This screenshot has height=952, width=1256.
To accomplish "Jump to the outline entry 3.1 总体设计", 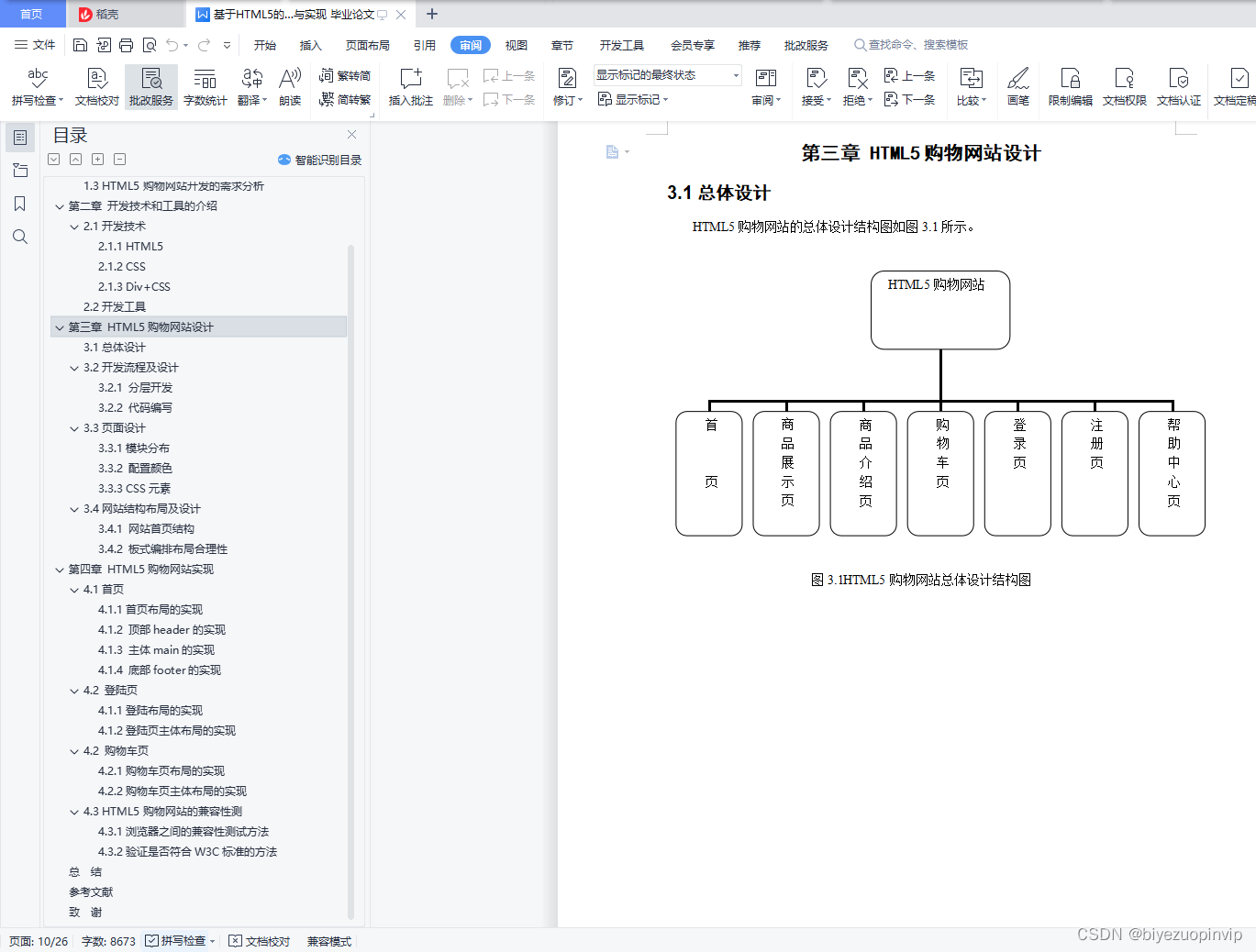I will pyautogui.click(x=114, y=348).
